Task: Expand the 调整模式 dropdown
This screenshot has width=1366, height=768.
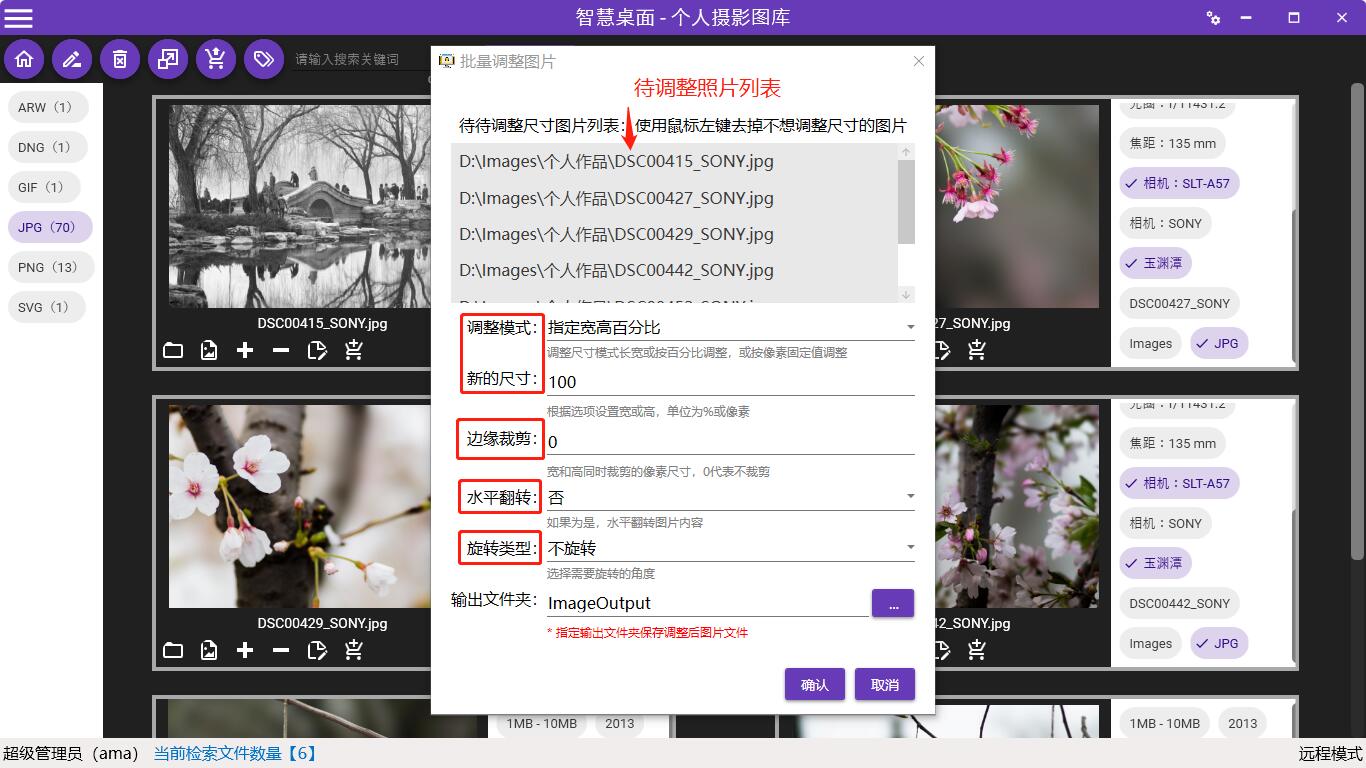Action: pos(910,327)
